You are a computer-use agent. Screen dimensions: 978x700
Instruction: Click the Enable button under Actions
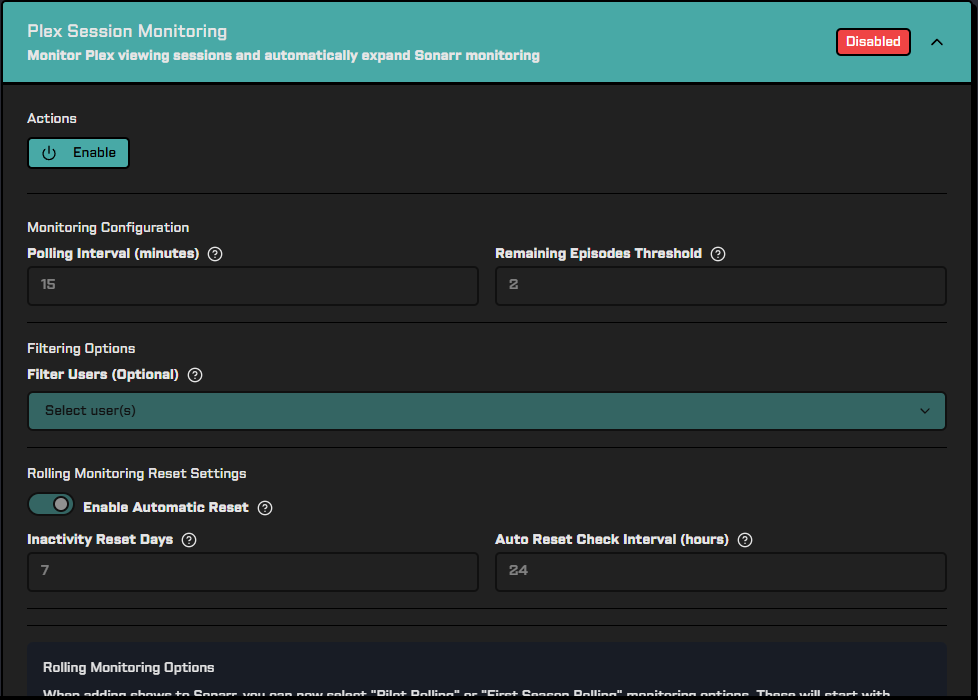tap(79, 153)
